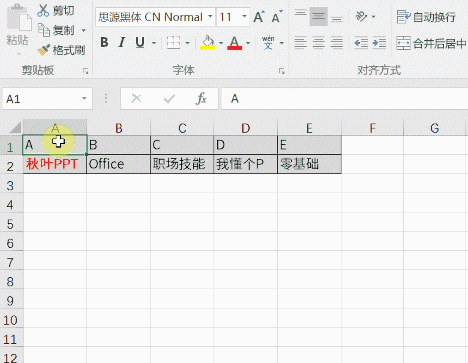Click cell D2 containing 我懂个P
This screenshot has width=468, height=363.
click(246, 164)
